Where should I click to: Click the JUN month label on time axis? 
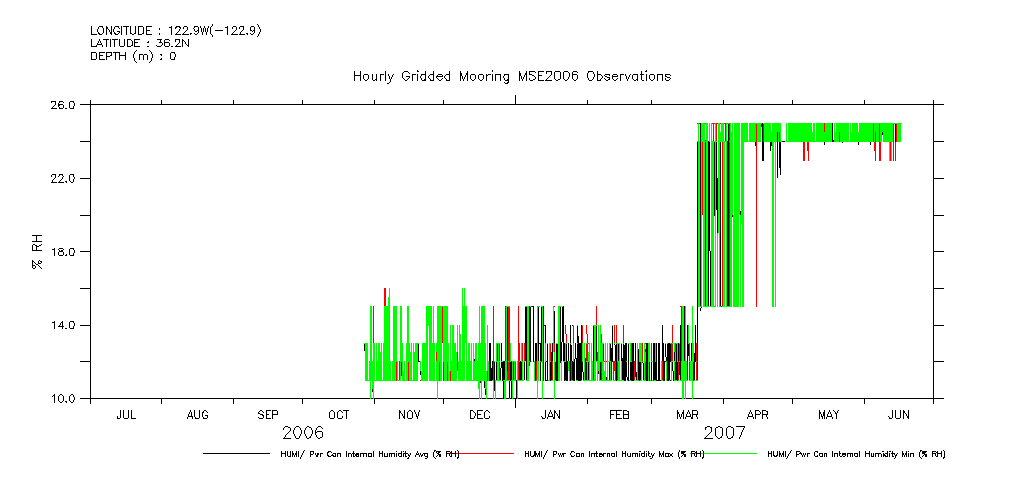coord(898,414)
